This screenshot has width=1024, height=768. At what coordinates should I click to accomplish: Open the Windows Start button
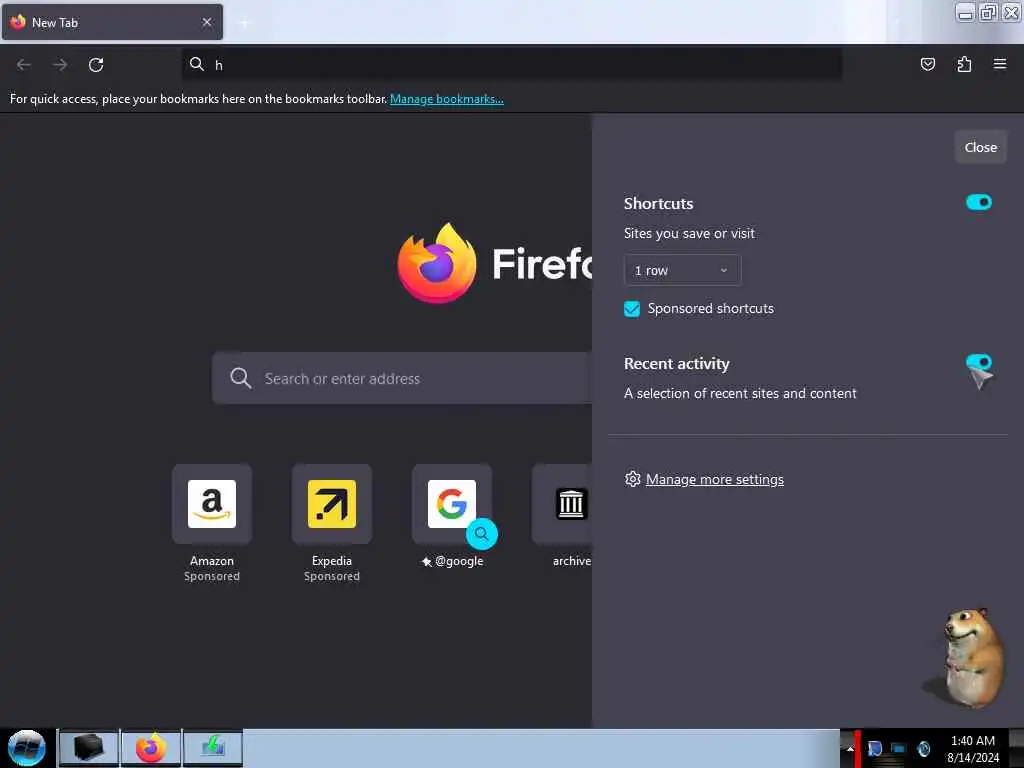click(27, 748)
